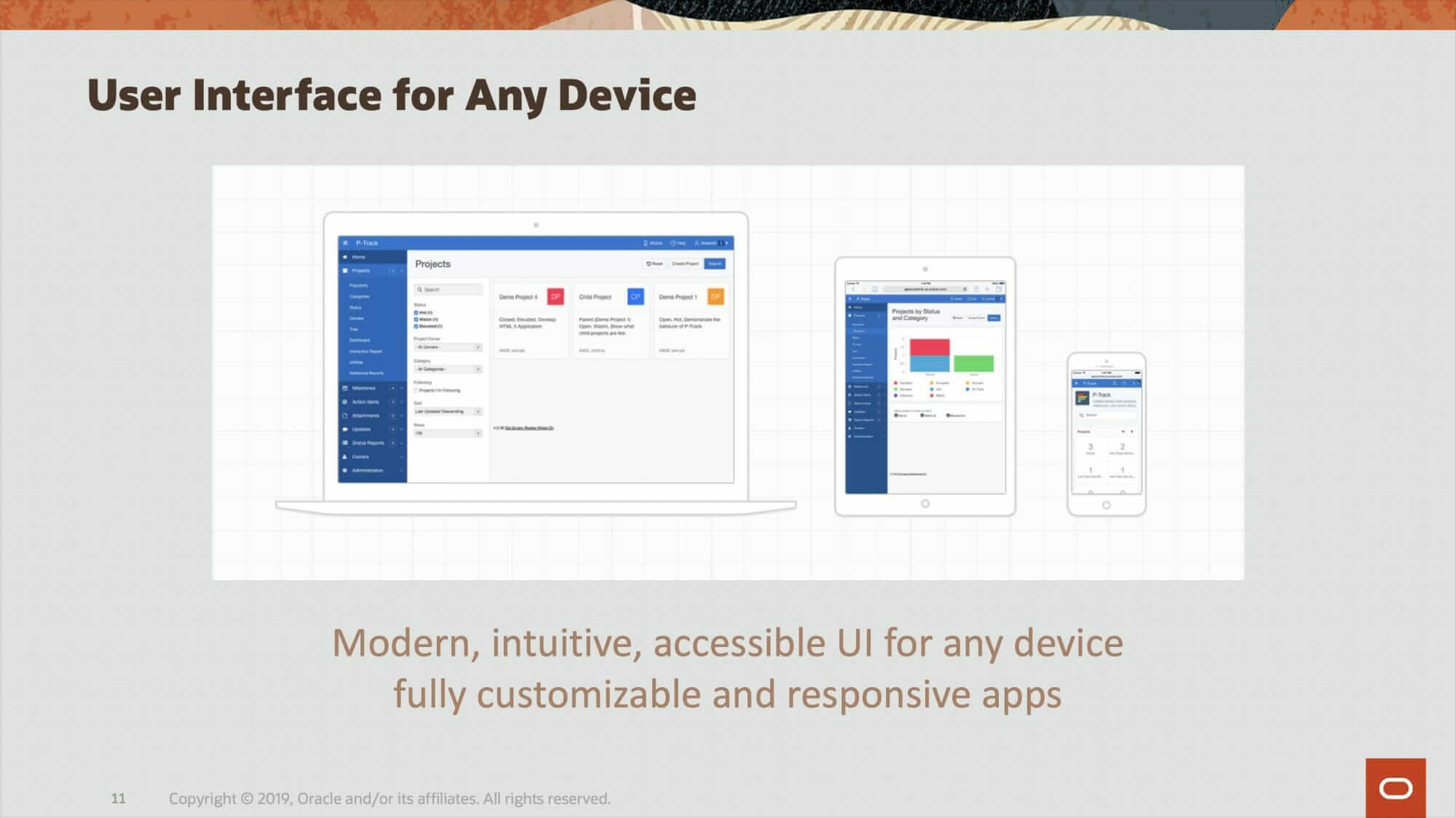Enable the Projects I'm Following checkbox
Image resolution: width=1456 pixels, height=818 pixels.
pos(416,391)
